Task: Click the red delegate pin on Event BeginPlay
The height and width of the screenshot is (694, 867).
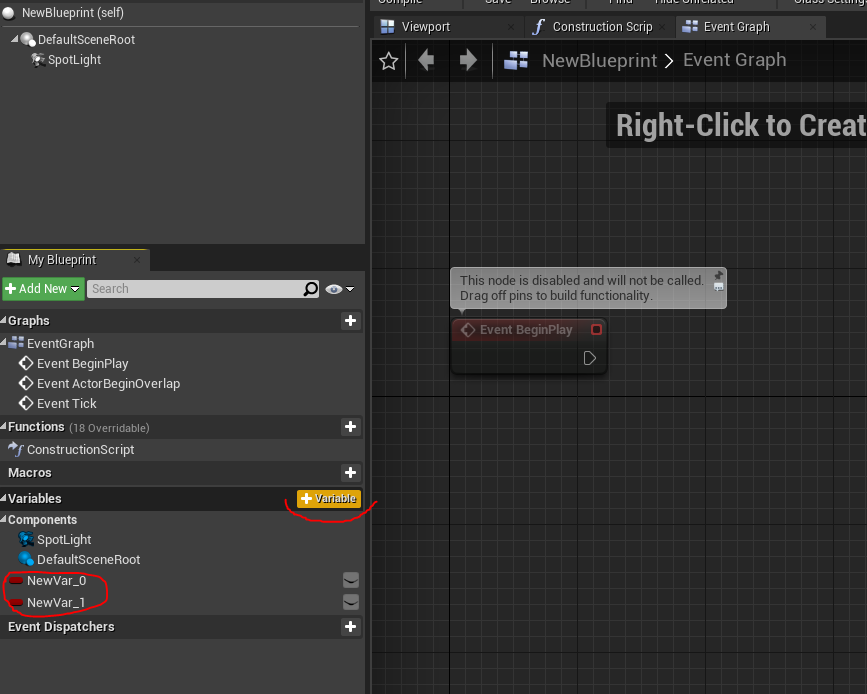Action: tap(596, 330)
